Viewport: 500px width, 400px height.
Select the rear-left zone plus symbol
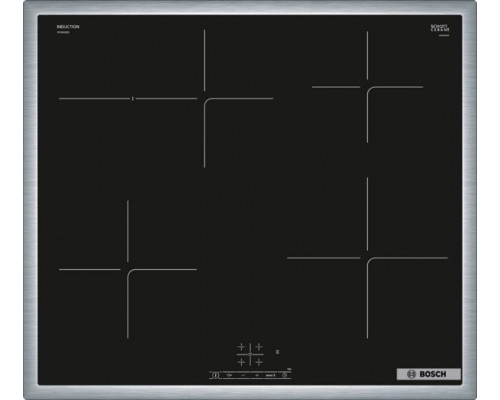point(241,347)
